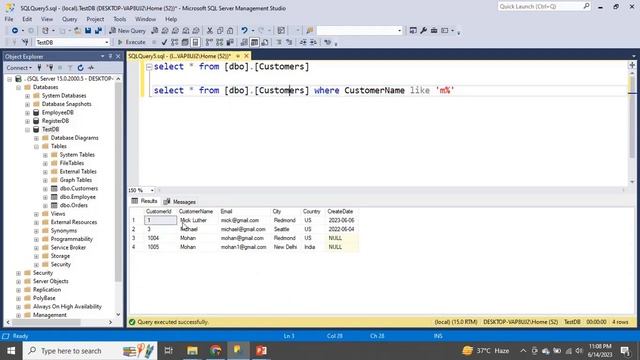Open Chrome from the Windows taskbar
This screenshot has height=360, width=640.
[216, 351]
